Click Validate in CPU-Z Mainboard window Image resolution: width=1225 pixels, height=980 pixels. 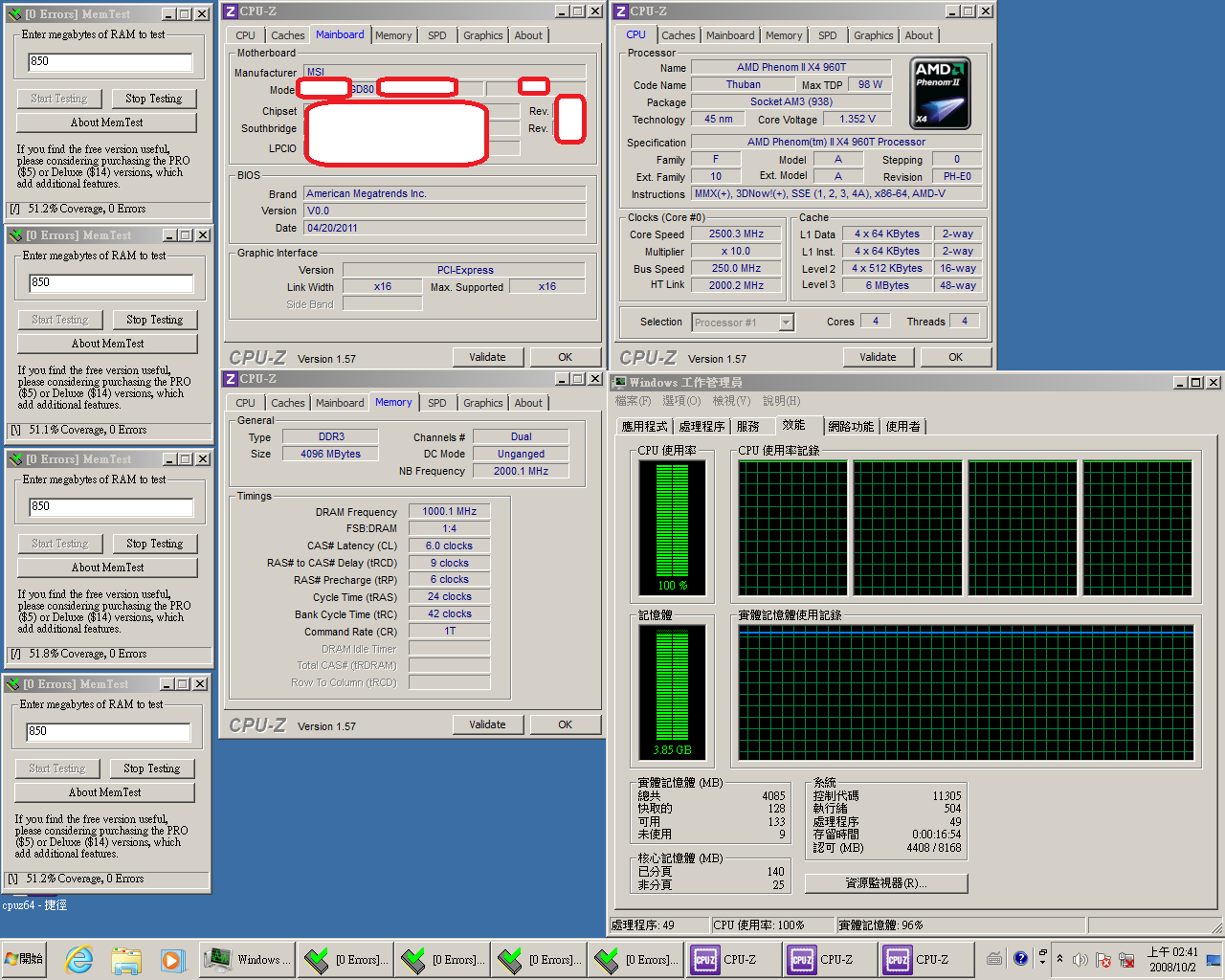[x=487, y=357]
